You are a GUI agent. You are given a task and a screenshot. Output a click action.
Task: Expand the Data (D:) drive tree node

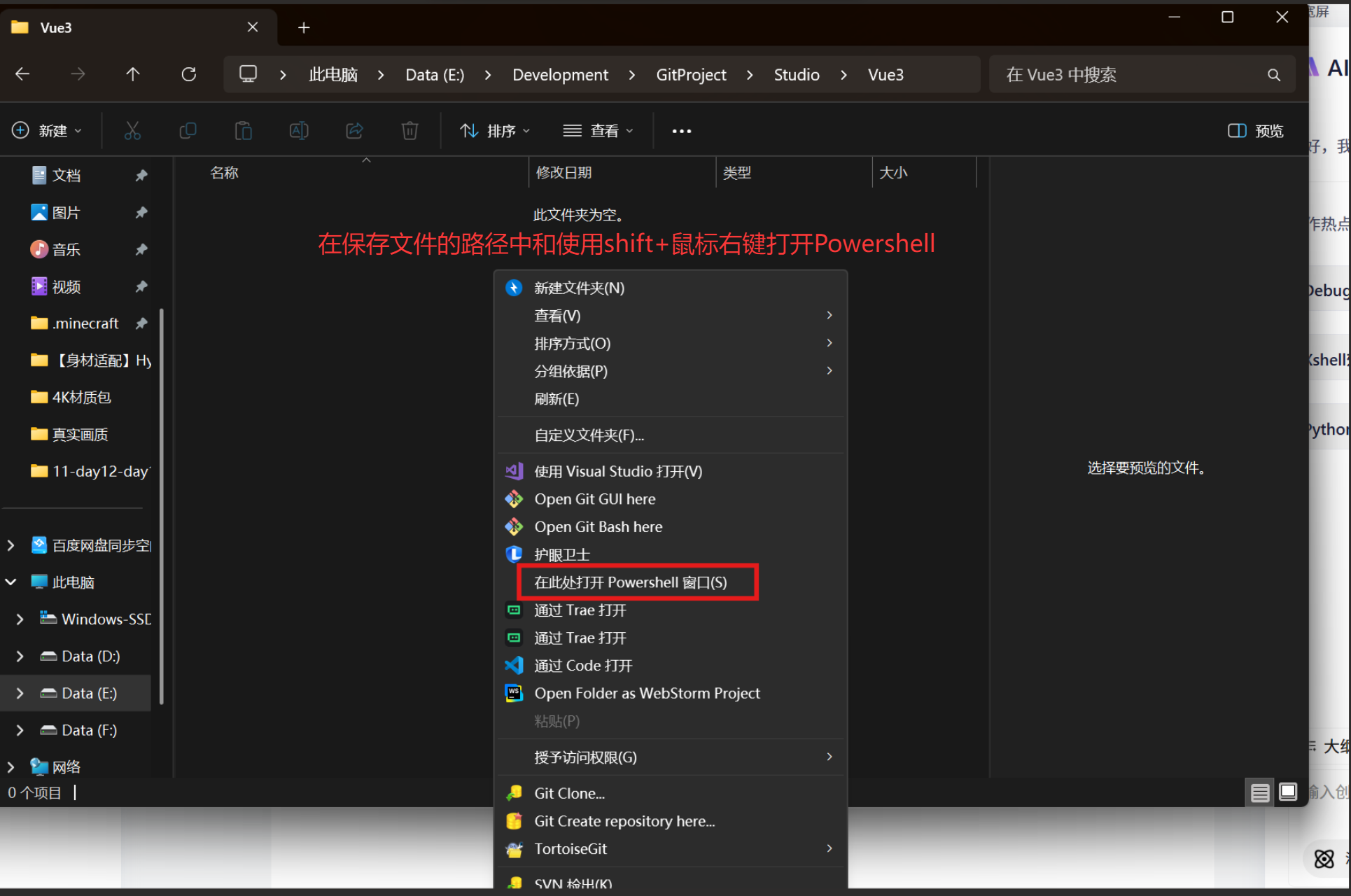[20, 657]
